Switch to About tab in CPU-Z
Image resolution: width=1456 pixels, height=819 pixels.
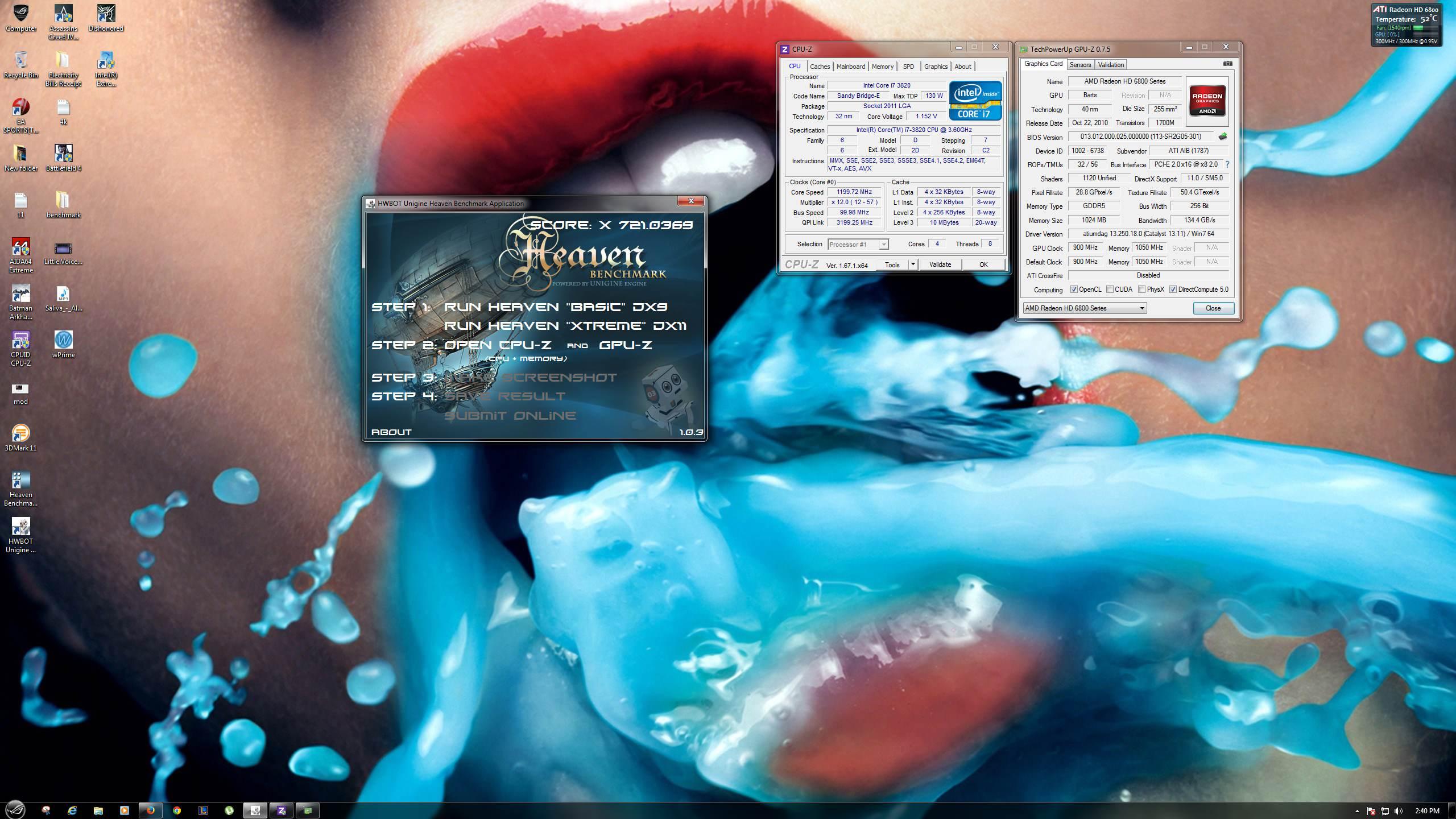point(962,67)
